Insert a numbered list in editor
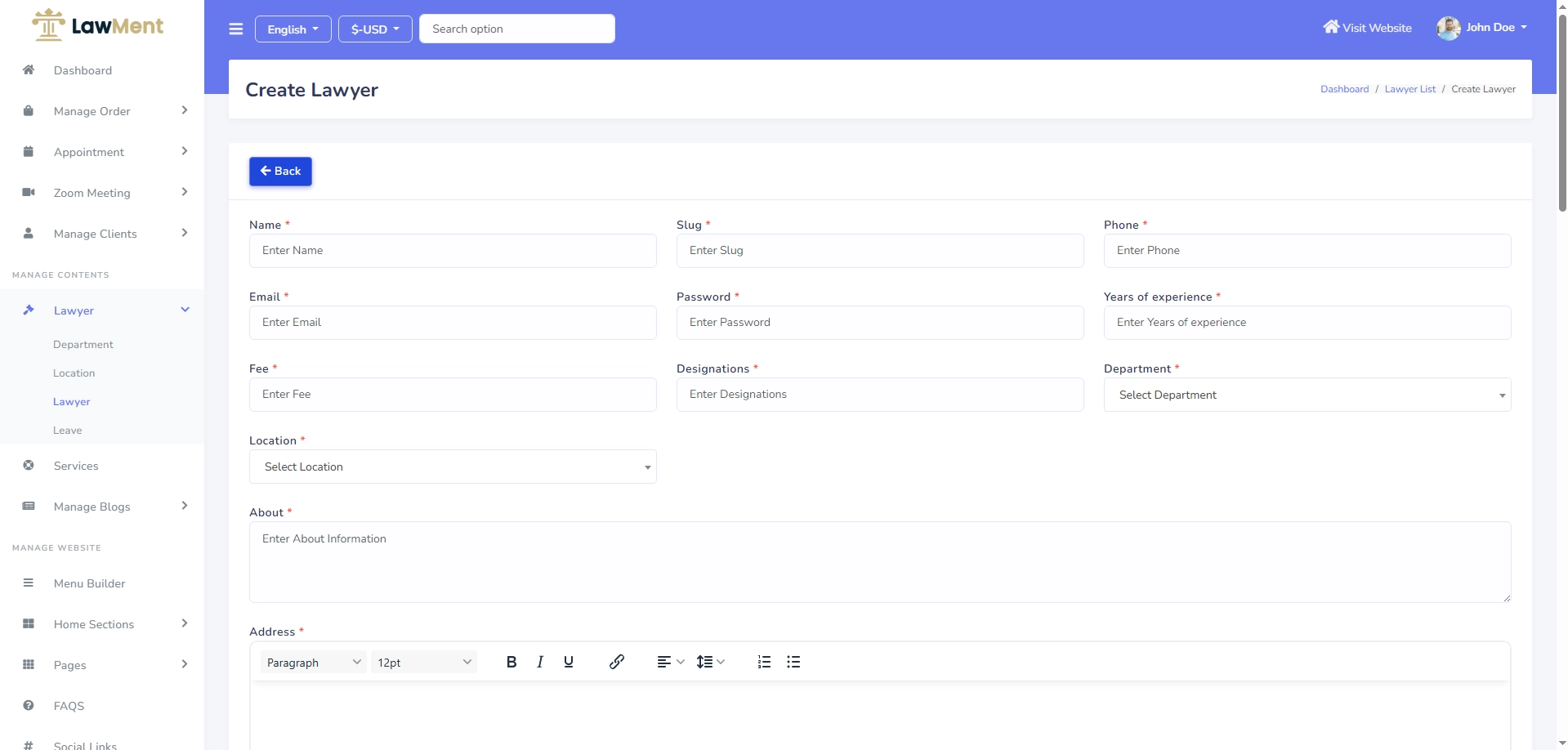 [x=764, y=662]
